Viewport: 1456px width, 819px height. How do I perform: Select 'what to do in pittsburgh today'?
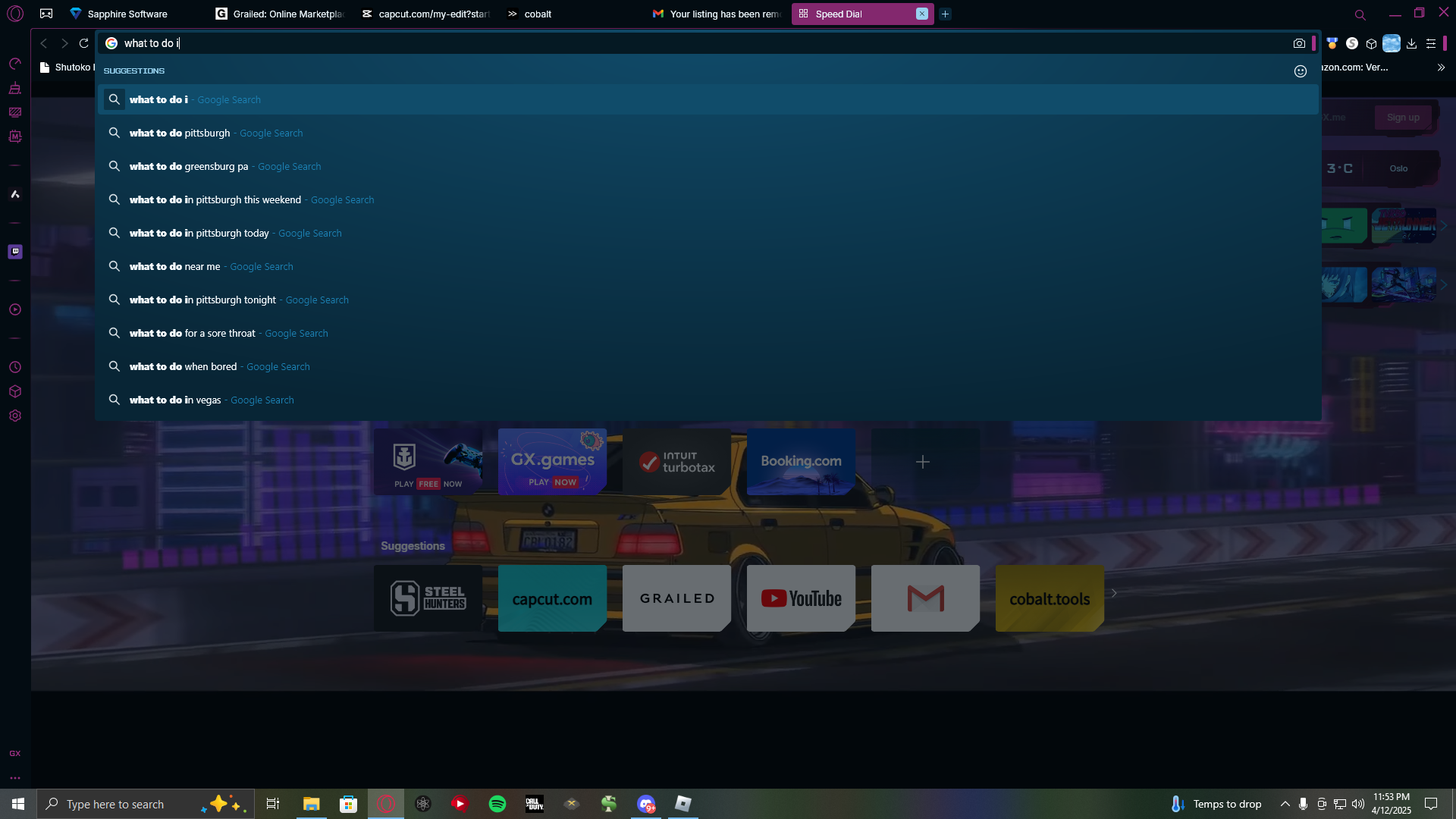[708, 233]
